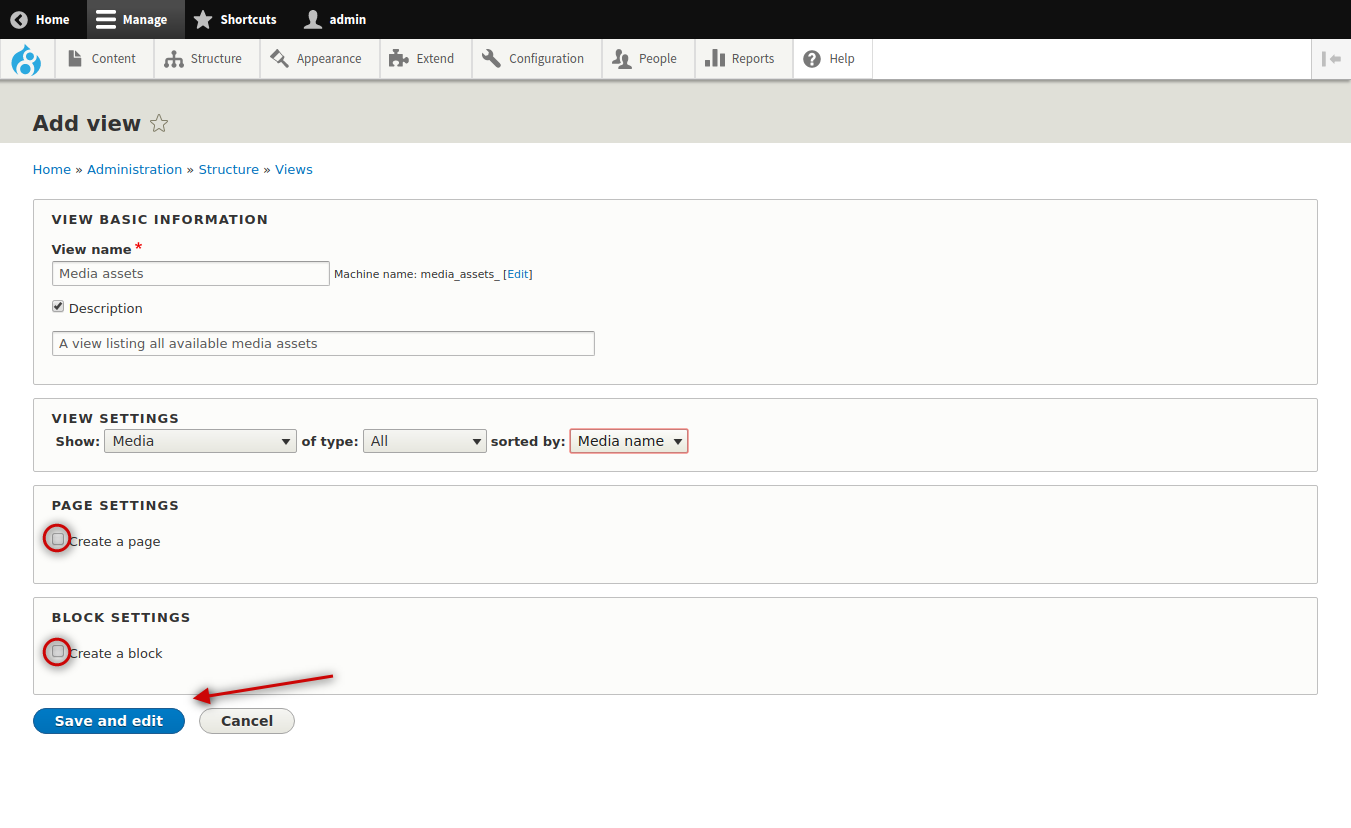The height and width of the screenshot is (828, 1351).
Task: Expand the 'of type' All dropdown
Action: (x=424, y=441)
